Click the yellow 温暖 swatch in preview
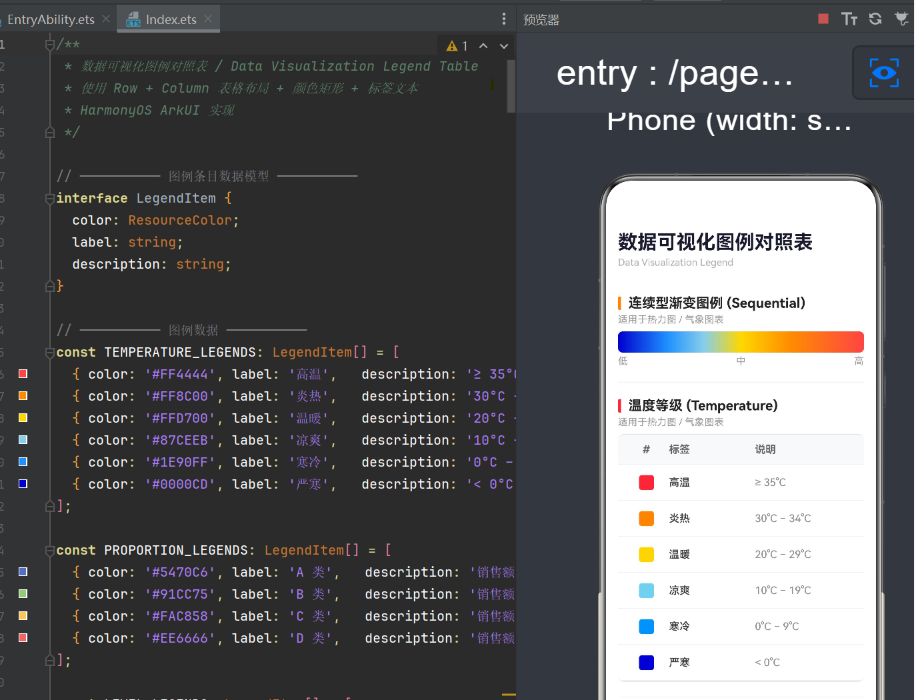 point(646,554)
